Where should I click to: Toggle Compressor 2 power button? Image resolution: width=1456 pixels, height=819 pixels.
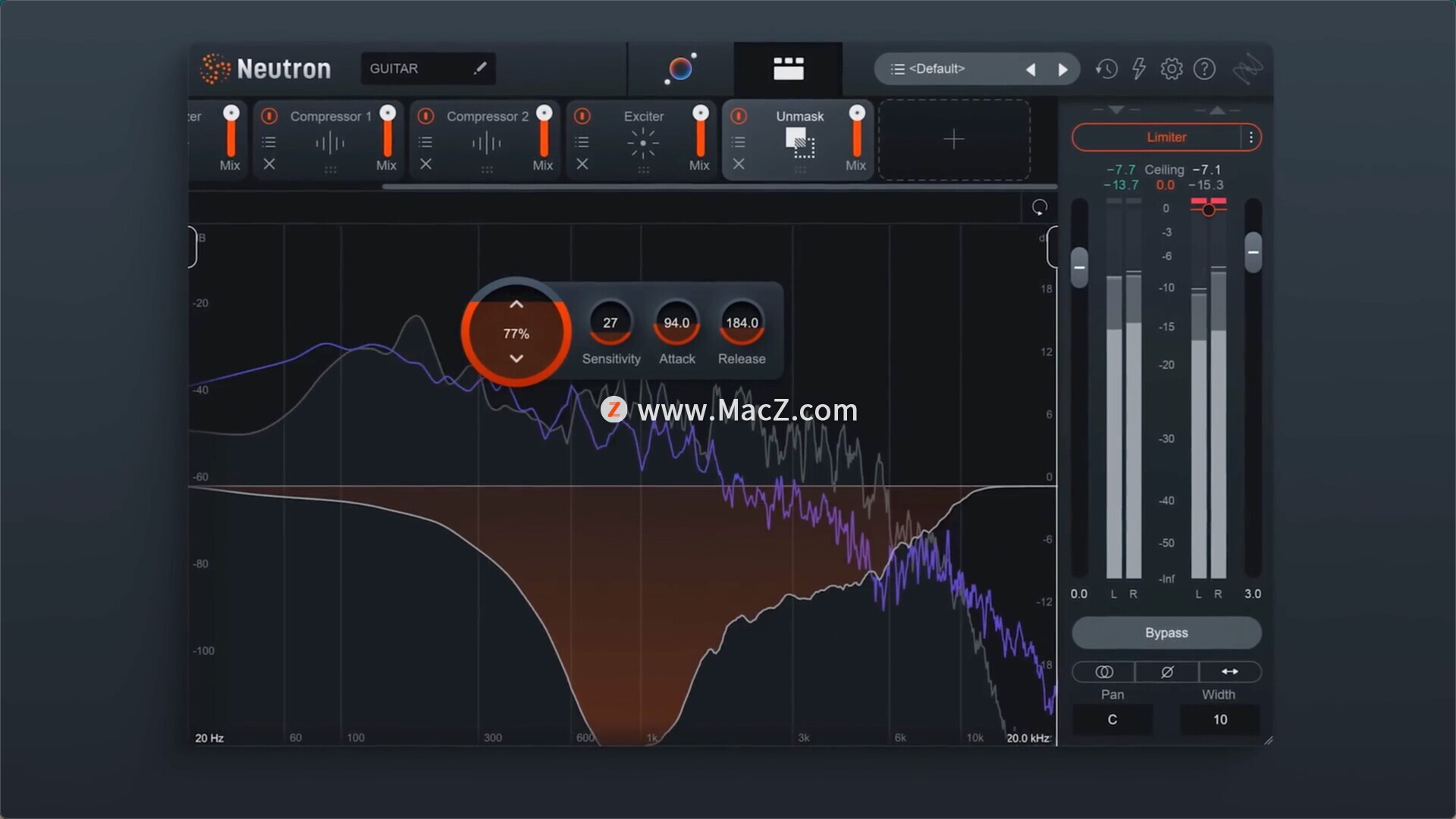tap(425, 116)
